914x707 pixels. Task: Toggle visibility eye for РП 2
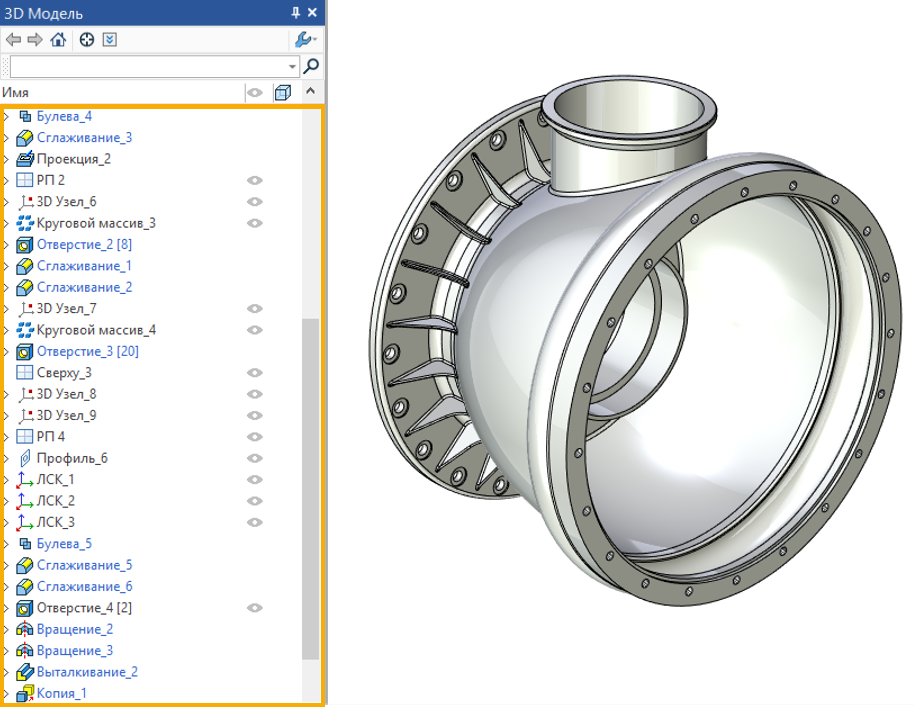255,180
